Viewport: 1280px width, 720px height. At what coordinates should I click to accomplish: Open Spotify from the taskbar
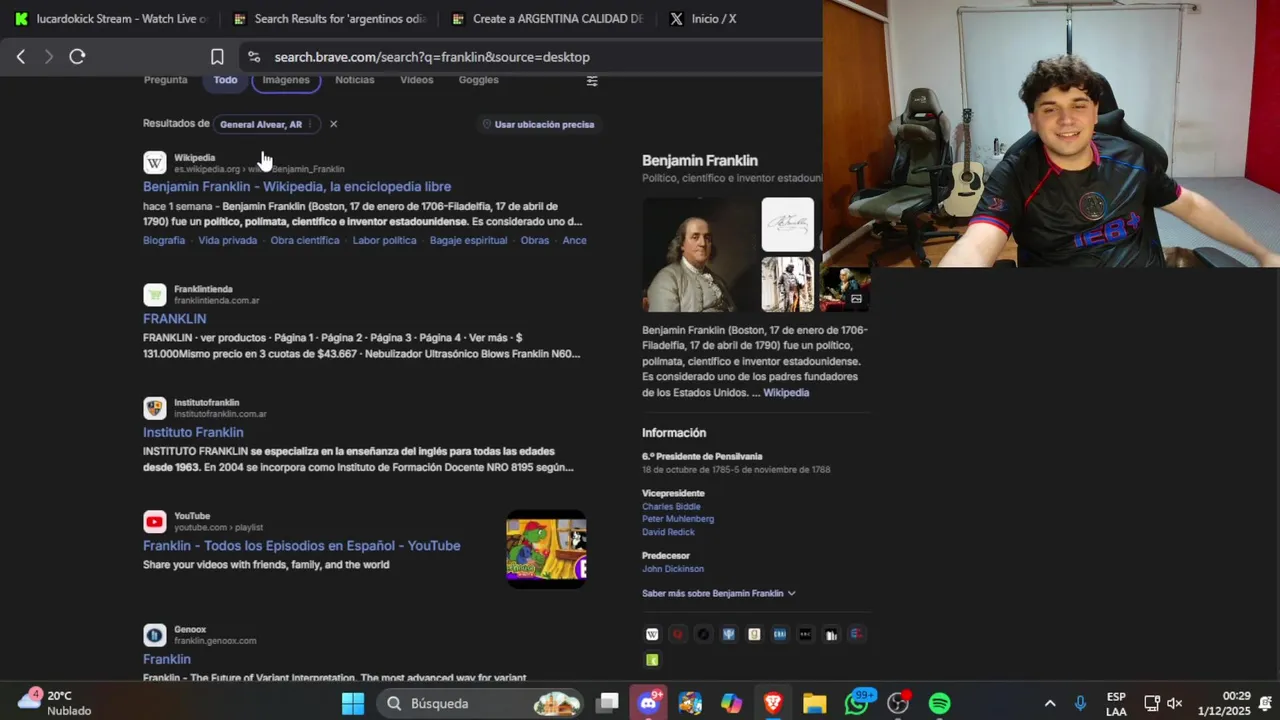pyautogui.click(x=939, y=703)
